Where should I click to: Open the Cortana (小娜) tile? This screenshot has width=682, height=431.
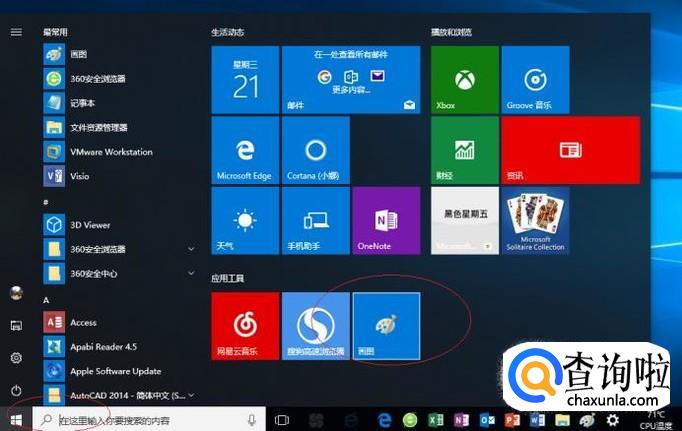point(316,150)
